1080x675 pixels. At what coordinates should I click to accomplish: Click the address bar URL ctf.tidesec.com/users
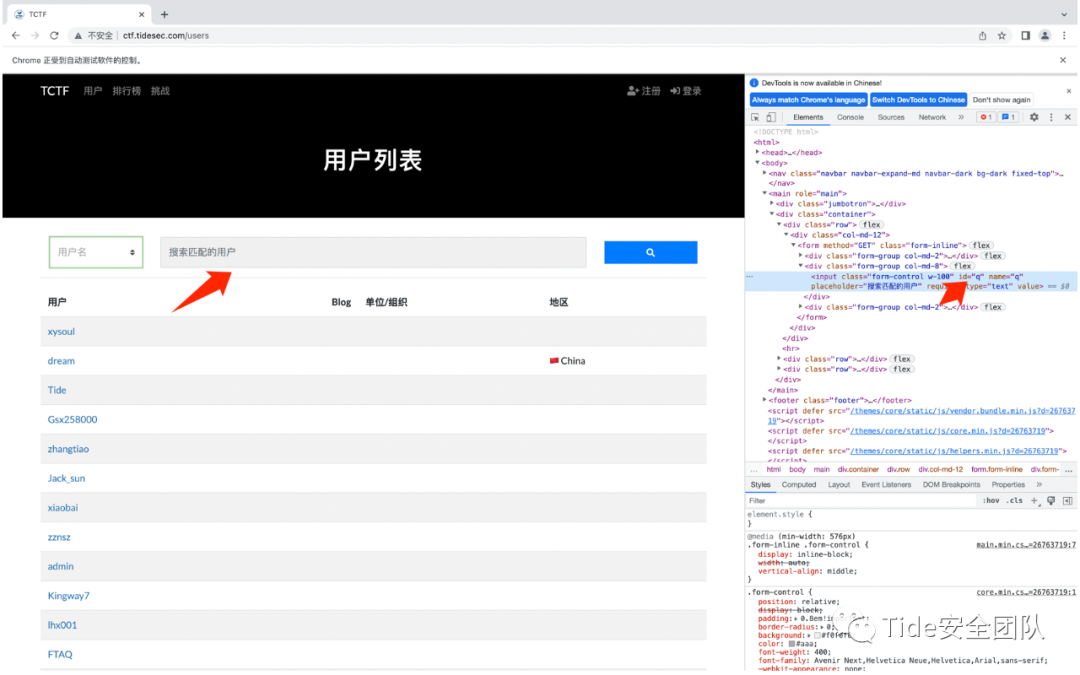click(165, 35)
